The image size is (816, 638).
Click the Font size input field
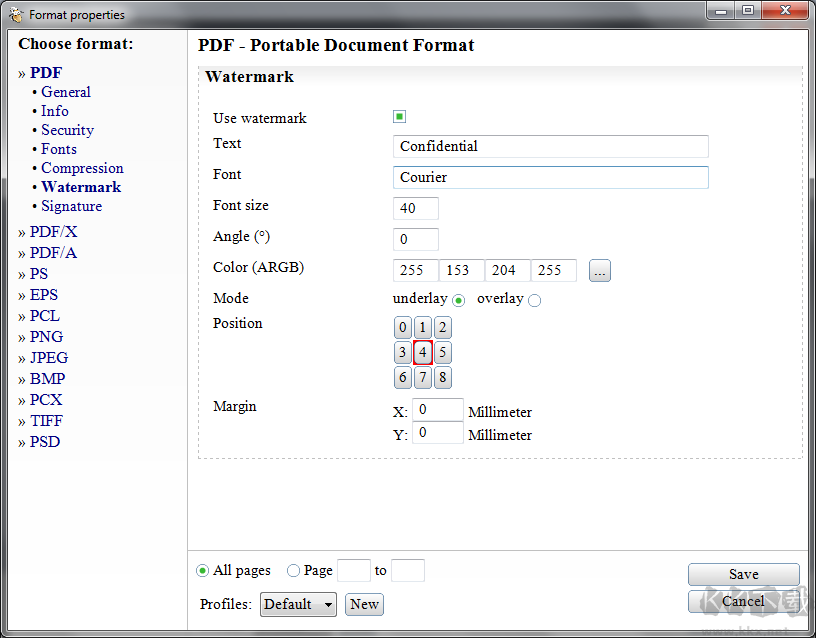pos(415,208)
